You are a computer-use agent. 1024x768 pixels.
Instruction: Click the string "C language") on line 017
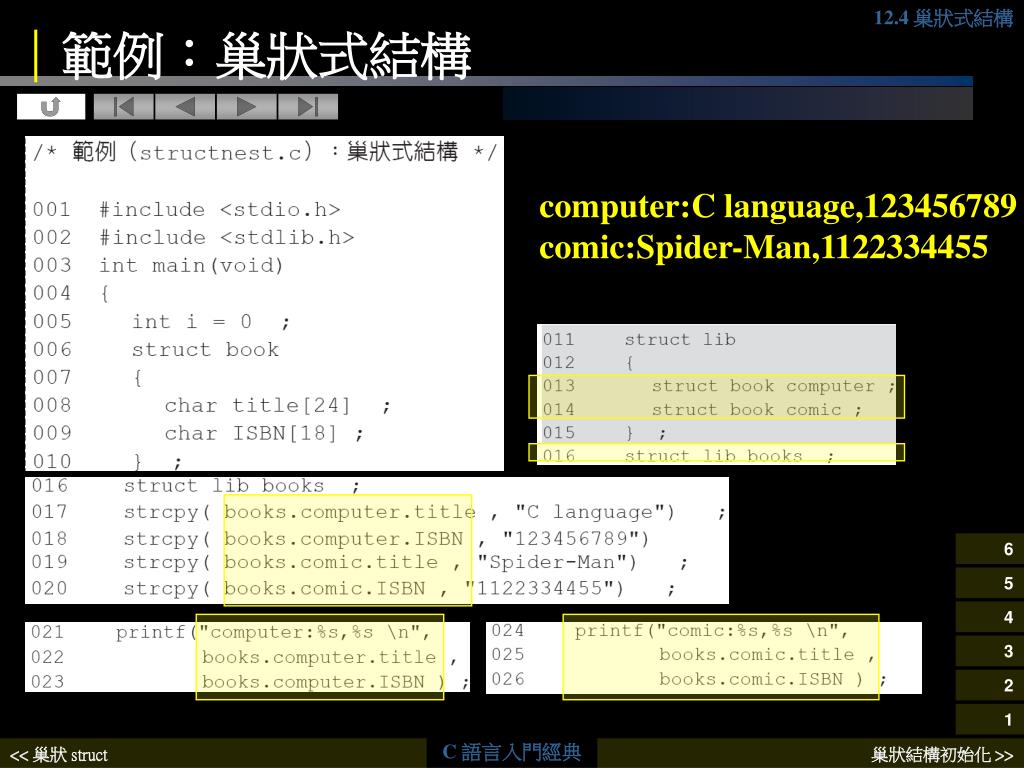595,512
